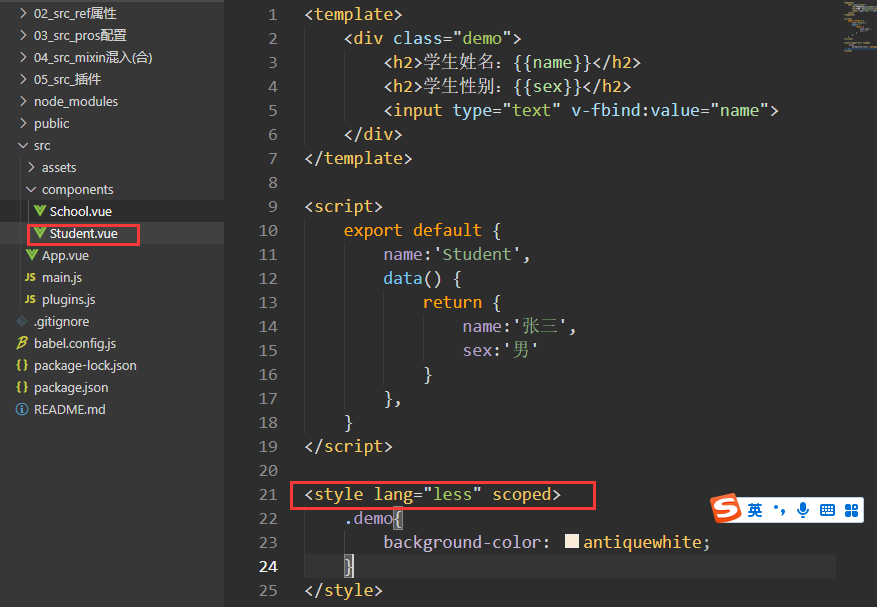This screenshot has width=877, height=607.
Task: Click the JS icon beside plugins.js
Action: tap(30, 299)
